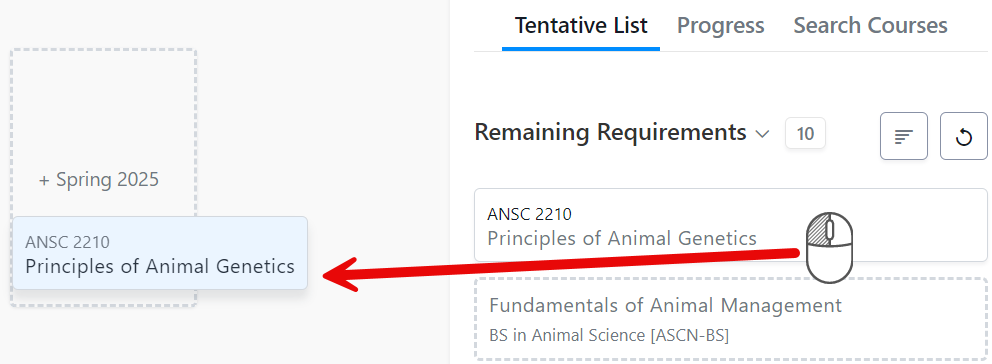The width and height of the screenshot is (992, 364).
Task: Click the mouse illustration icon
Action: point(829,248)
